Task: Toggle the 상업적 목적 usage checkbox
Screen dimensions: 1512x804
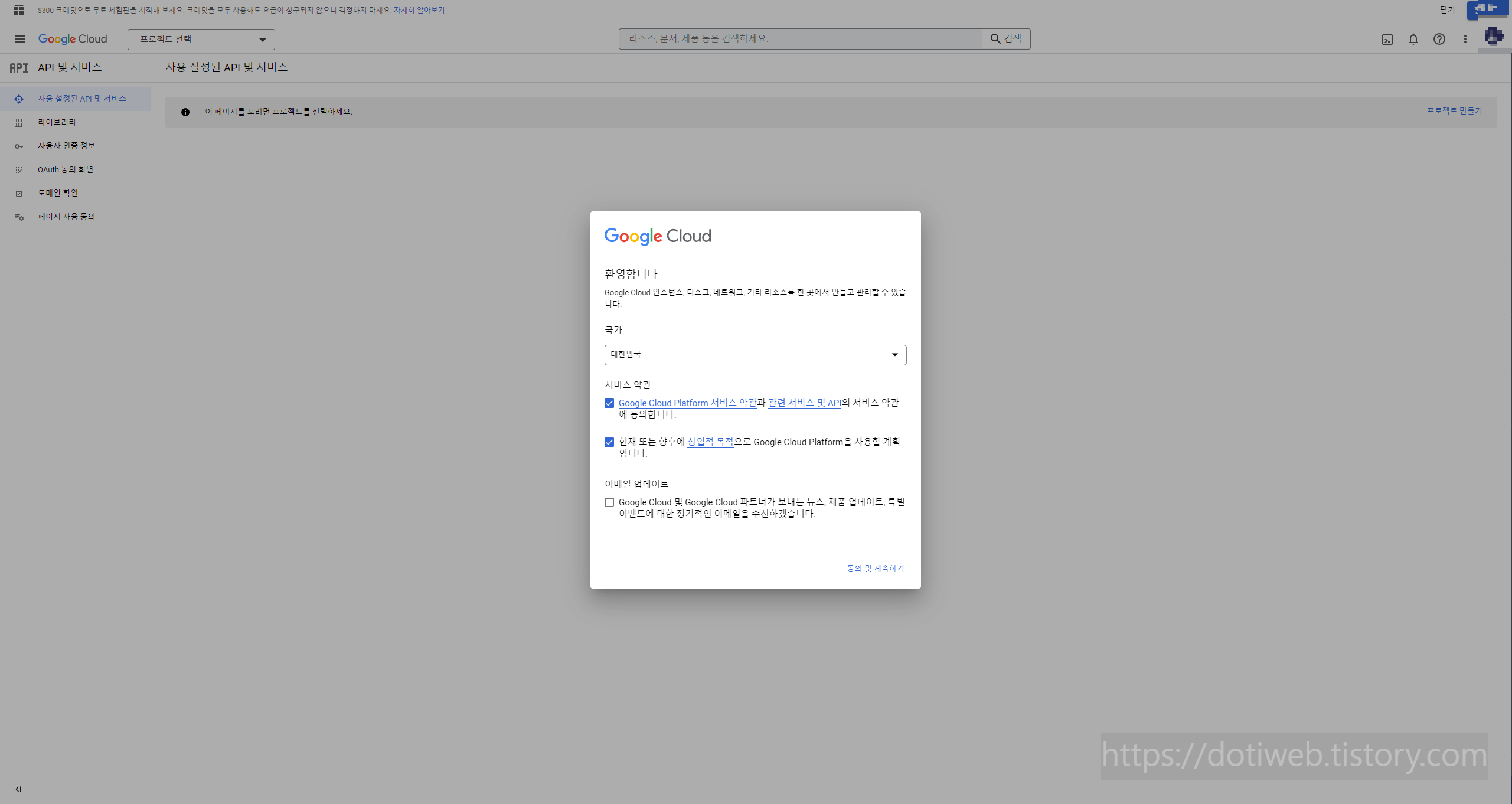Action: [x=609, y=442]
